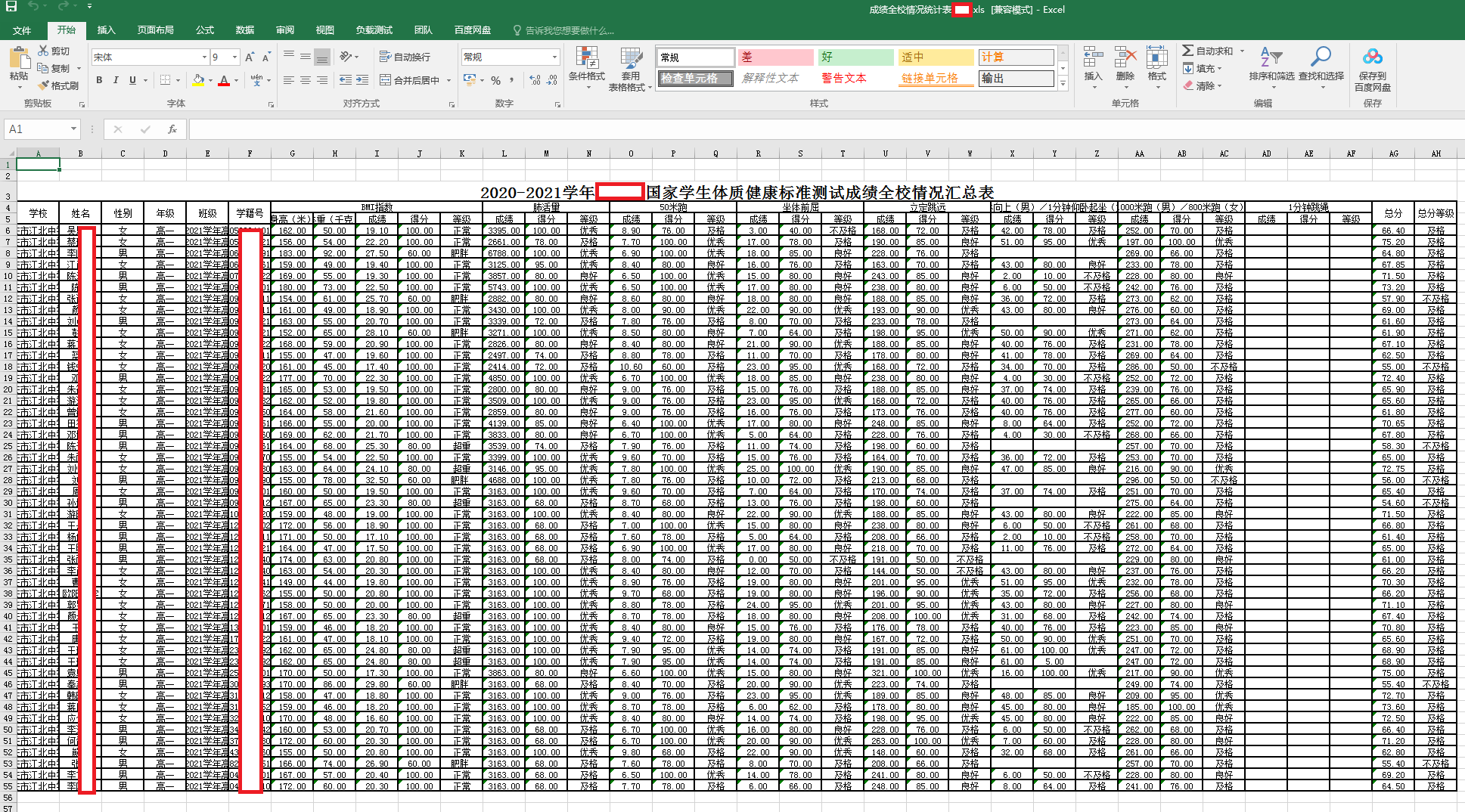The width and height of the screenshot is (1465, 812).
Task: Increase font size with large A icon
Action: coord(250,57)
